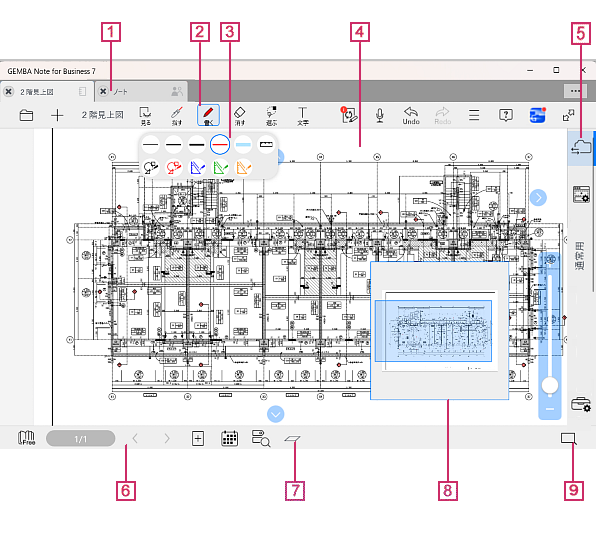Click the cloud sync icon in sidebar

581,147
